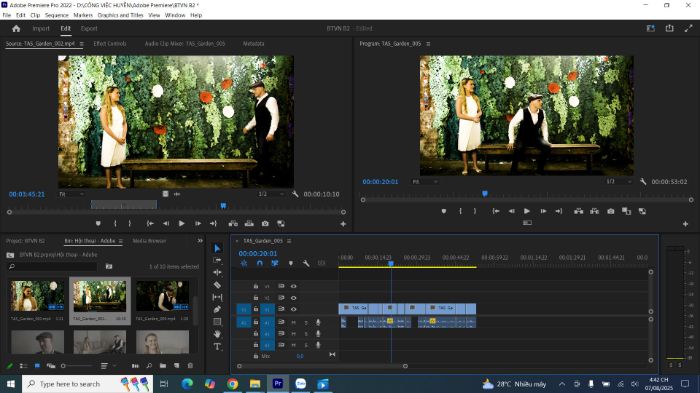
Task: Open timeline display settings wrench
Action: click(x=306, y=263)
